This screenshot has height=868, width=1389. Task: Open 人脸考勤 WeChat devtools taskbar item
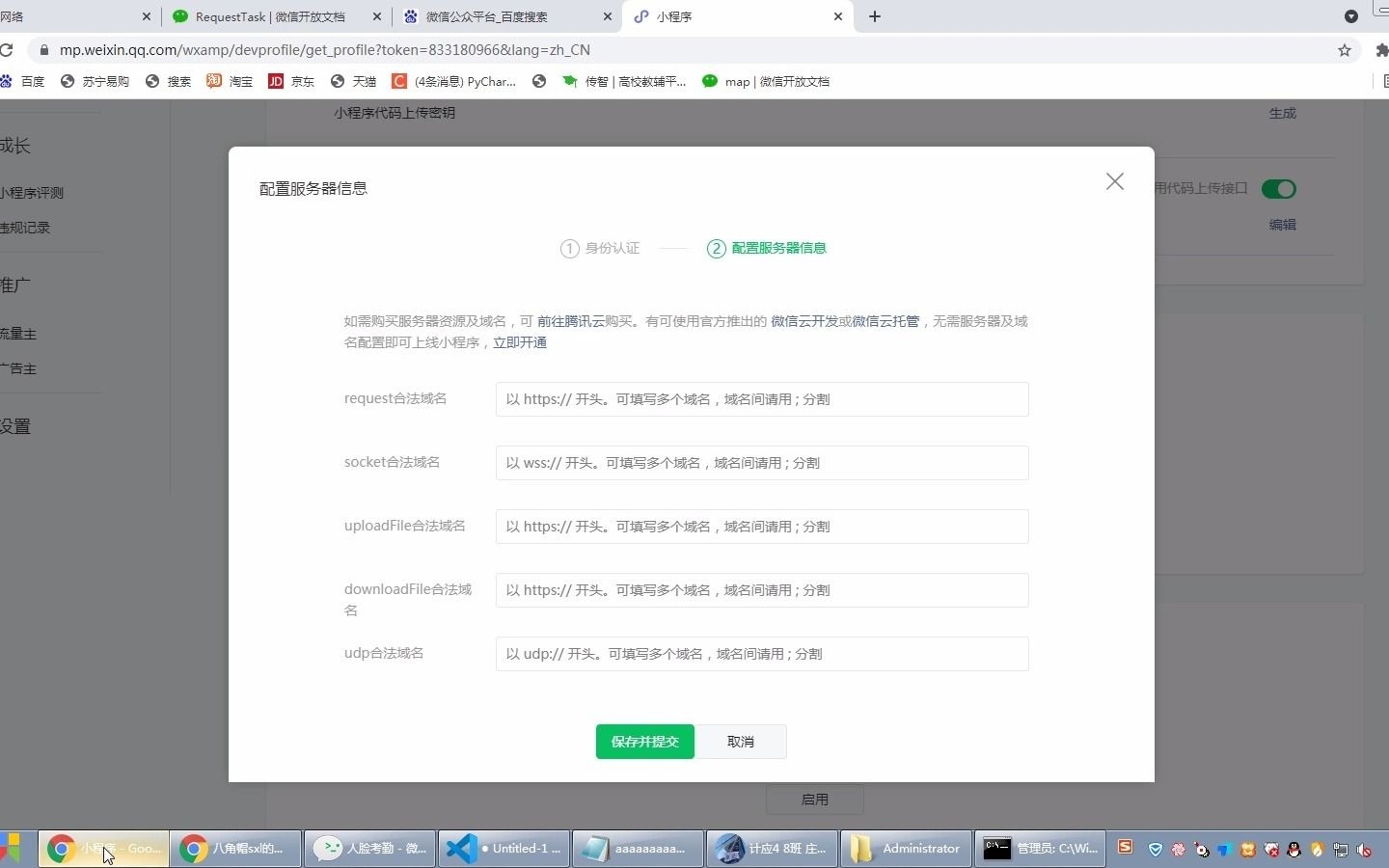tap(370, 849)
